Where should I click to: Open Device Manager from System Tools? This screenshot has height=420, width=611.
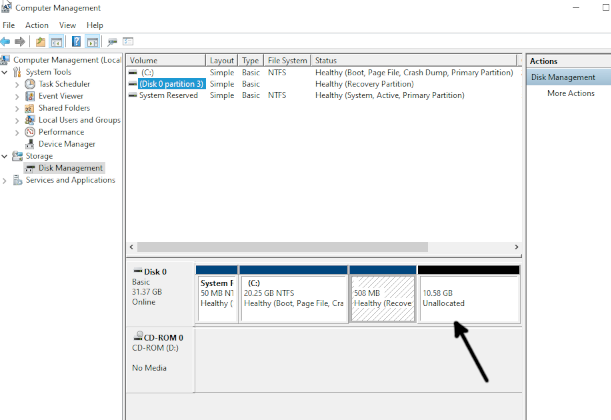(x=66, y=144)
